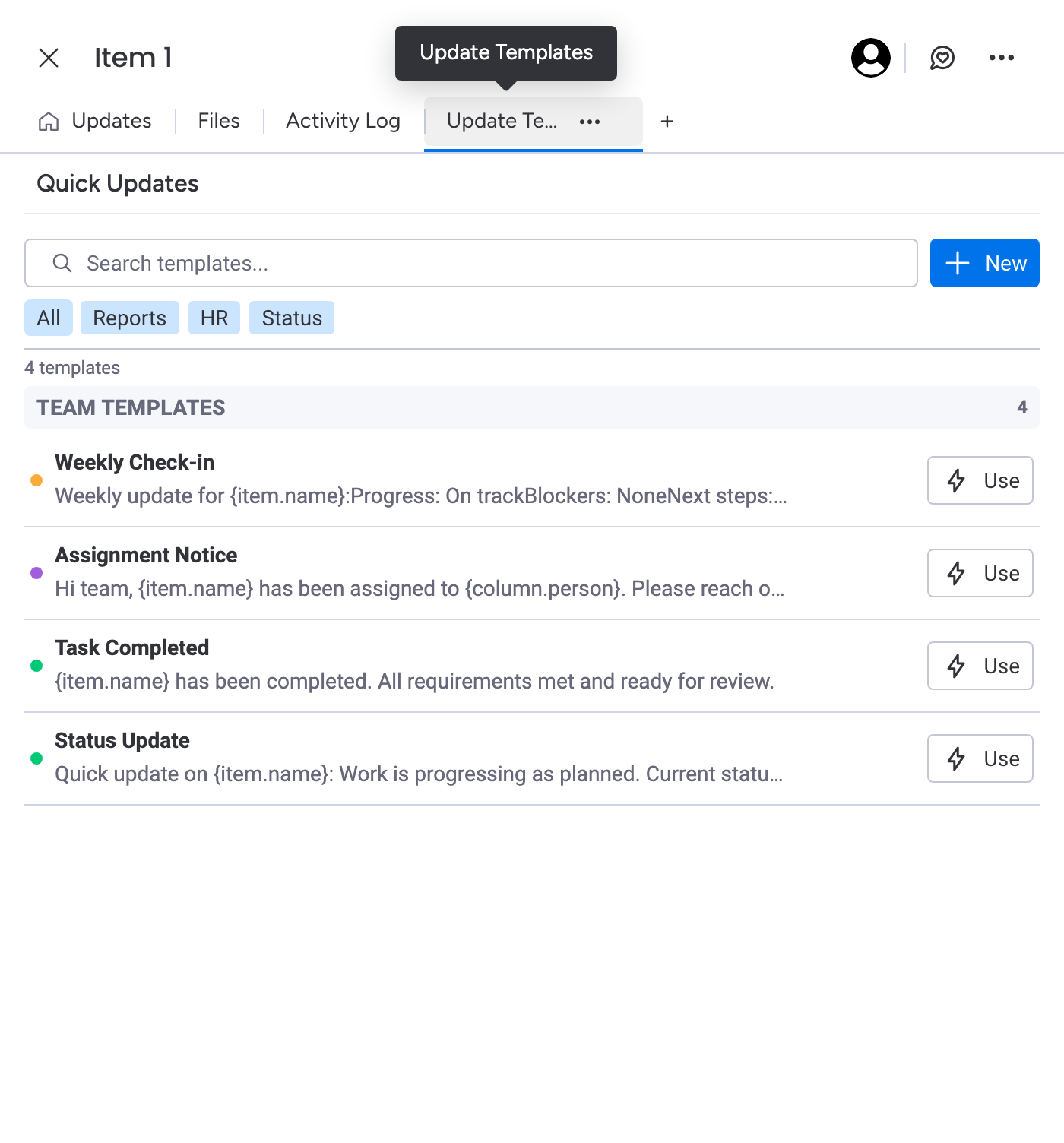Select the HR filter chip

click(x=214, y=318)
